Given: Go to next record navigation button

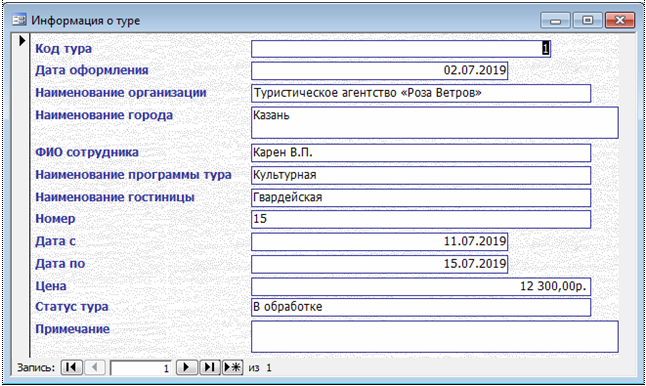Looking at the screenshot, I should (186, 367).
